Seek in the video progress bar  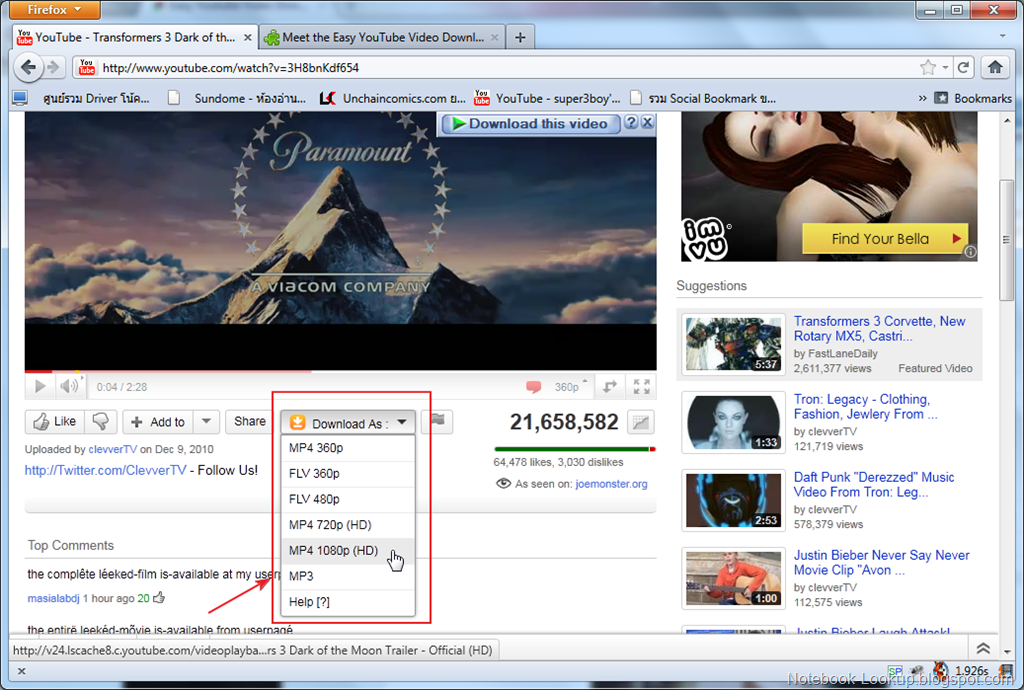[340, 371]
